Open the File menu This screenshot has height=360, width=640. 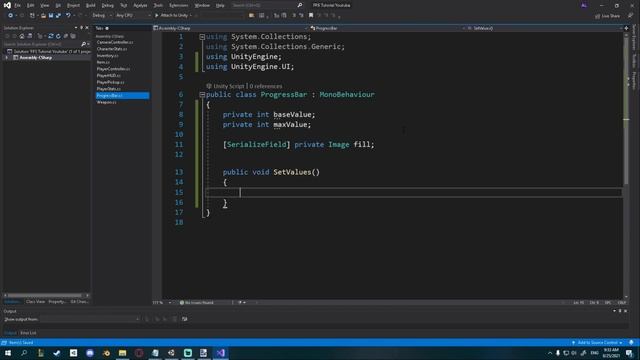[17, 5]
